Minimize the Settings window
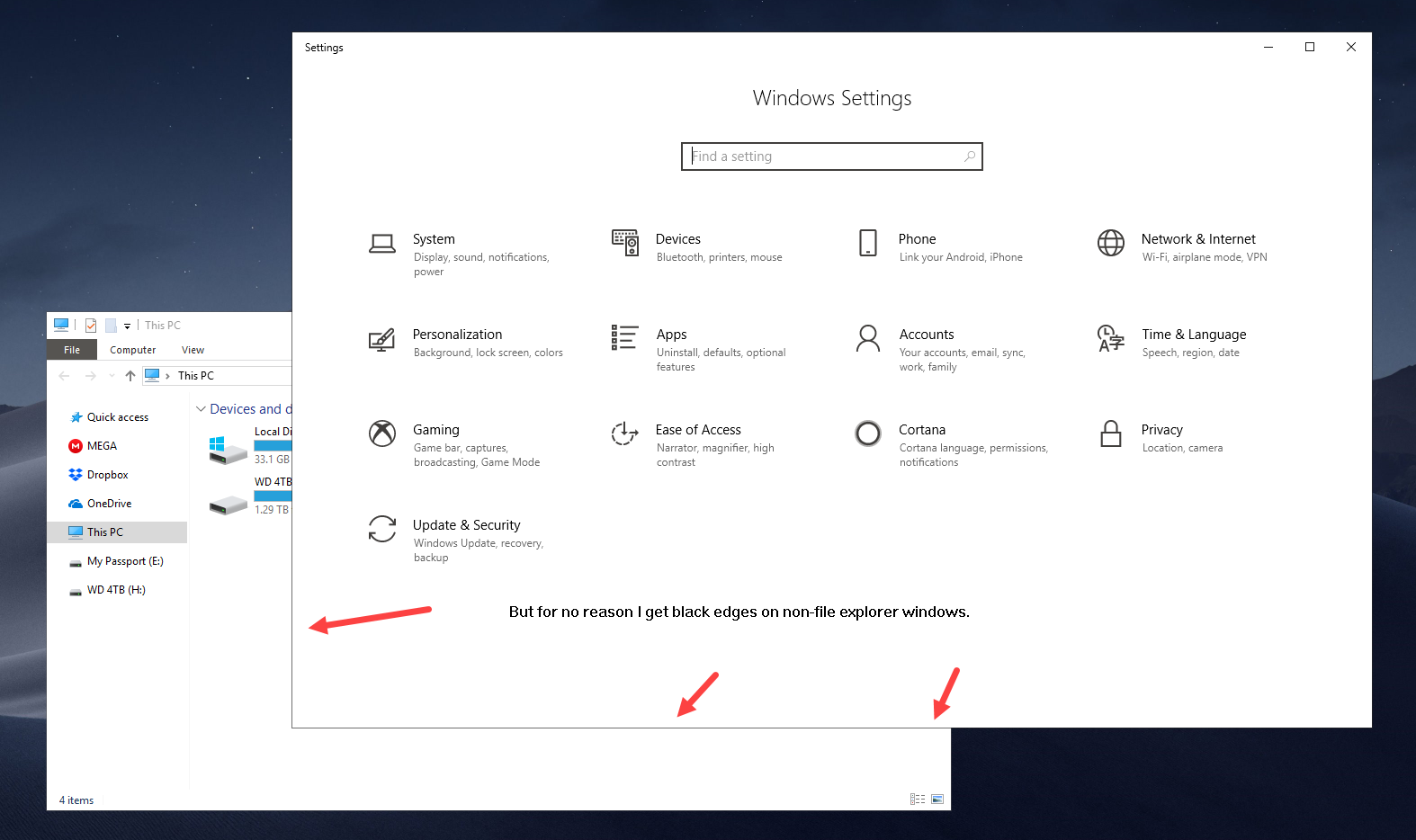The height and width of the screenshot is (840, 1416). click(1268, 47)
